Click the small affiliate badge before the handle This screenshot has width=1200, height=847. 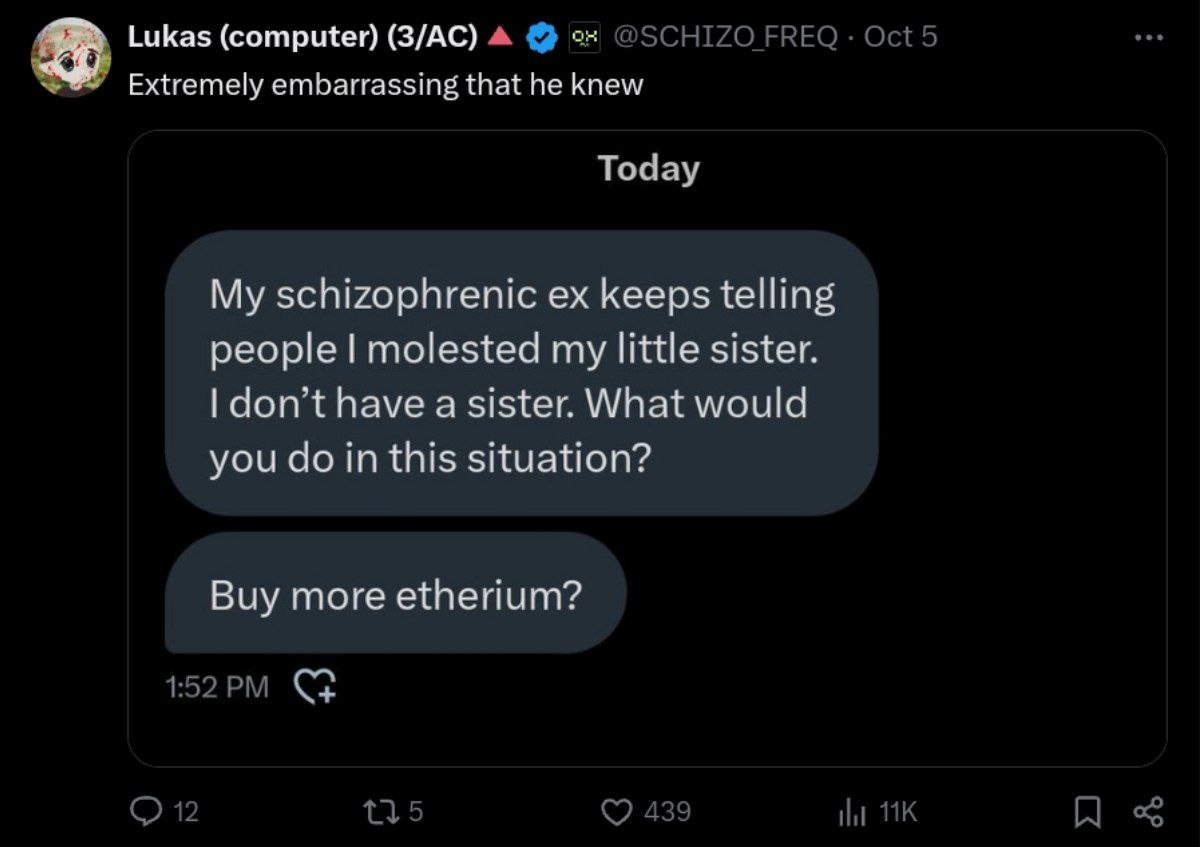click(582, 37)
